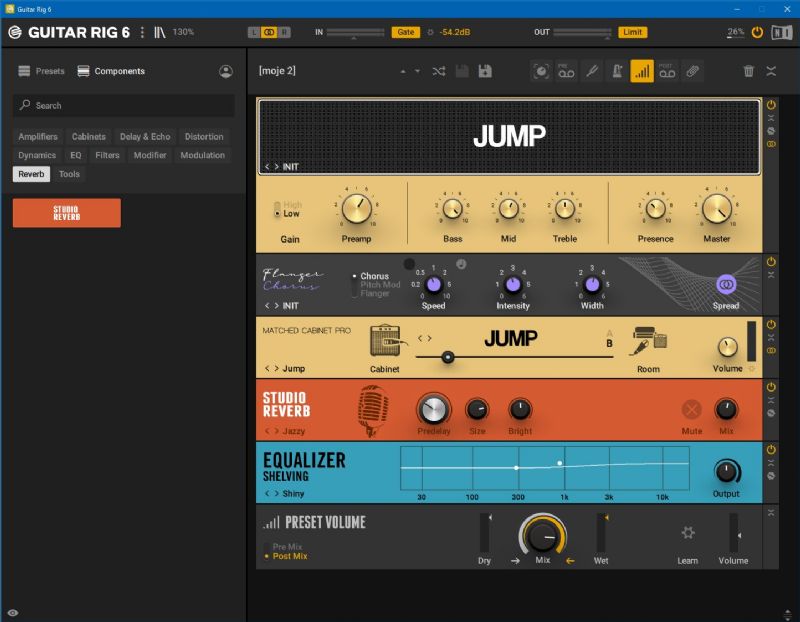The height and width of the screenshot is (622, 800).
Task: Go to previous preset with up arrow
Action: [x=403, y=71]
